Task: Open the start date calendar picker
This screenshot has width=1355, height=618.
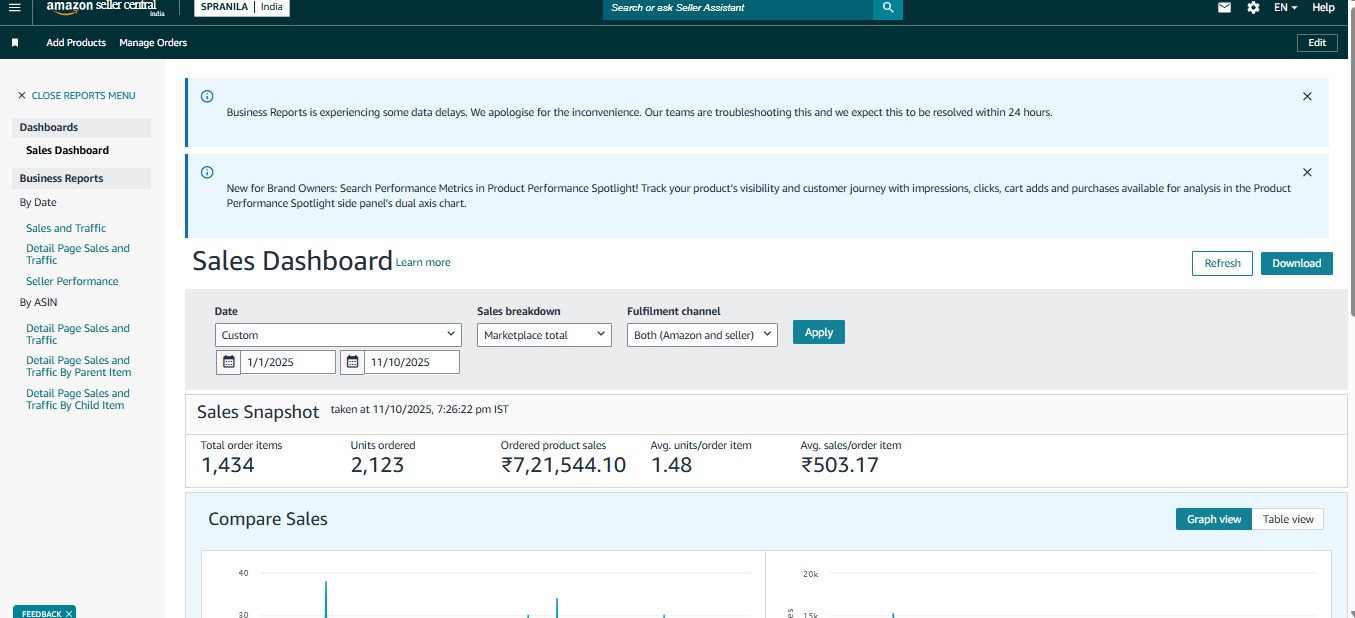Action: (x=229, y=362)
